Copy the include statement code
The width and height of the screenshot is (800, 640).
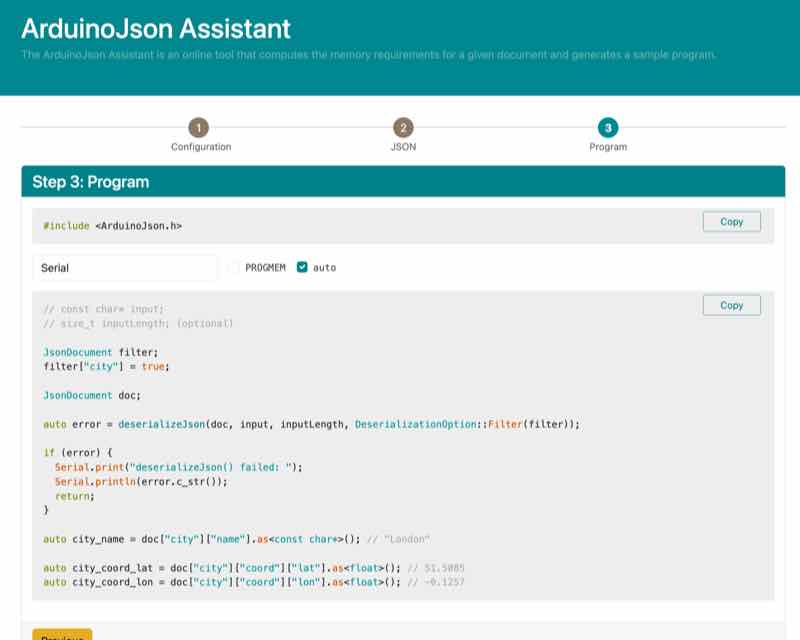point(732,222)
